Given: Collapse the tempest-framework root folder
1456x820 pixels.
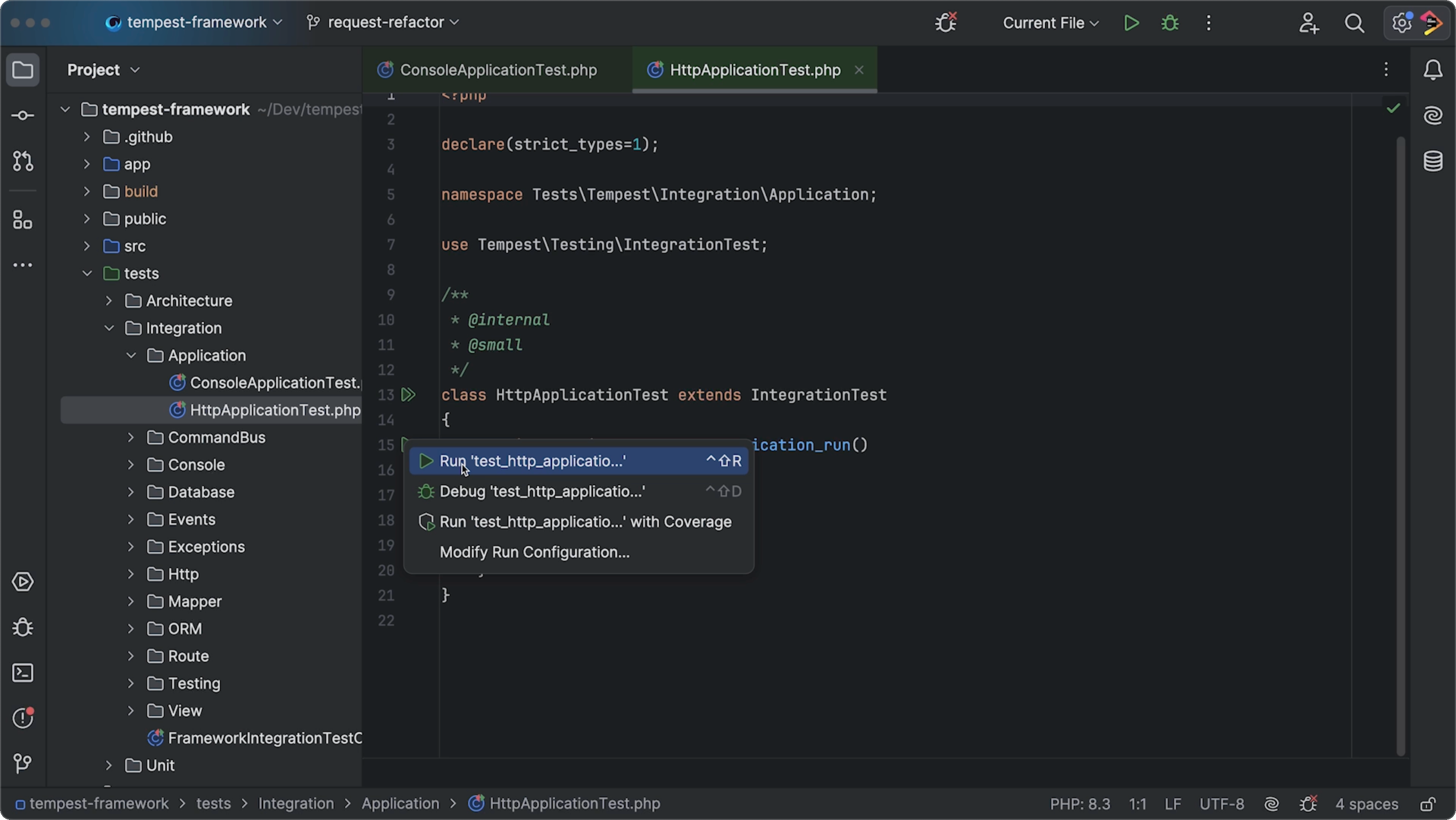Looking at the screenshot, I should [x=66, y=109].
